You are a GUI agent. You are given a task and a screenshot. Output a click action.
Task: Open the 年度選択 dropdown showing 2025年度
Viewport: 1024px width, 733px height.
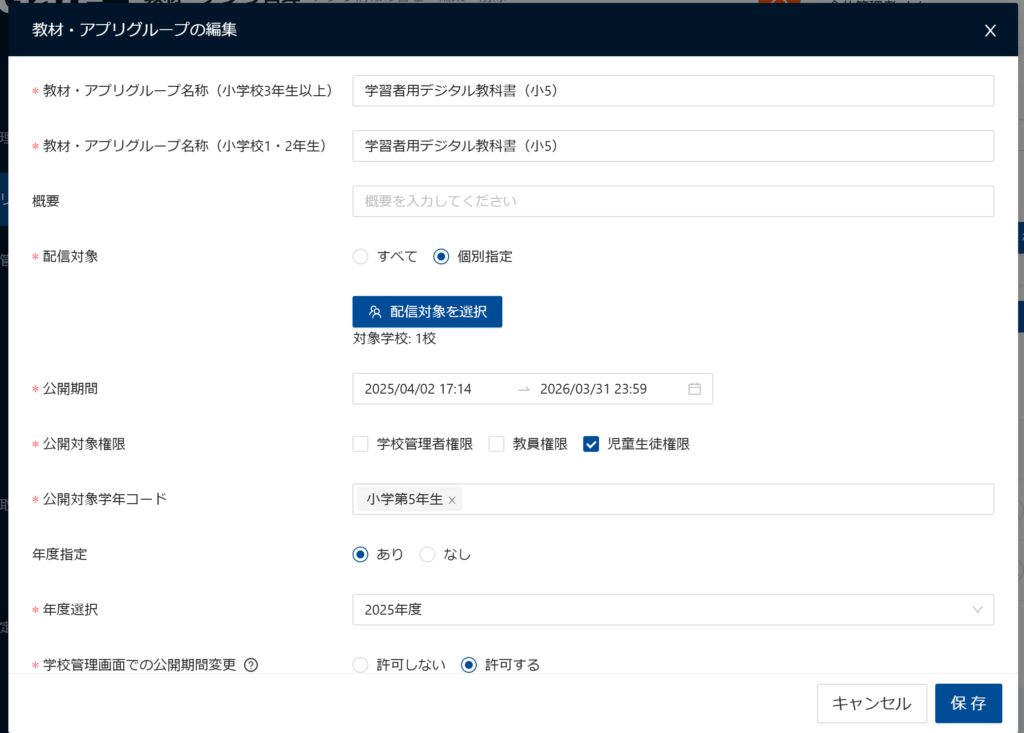click(673, 610)
